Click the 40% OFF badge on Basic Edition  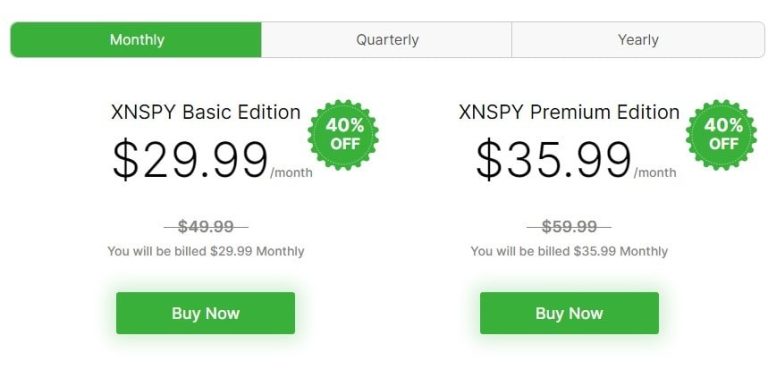(343, 135)
